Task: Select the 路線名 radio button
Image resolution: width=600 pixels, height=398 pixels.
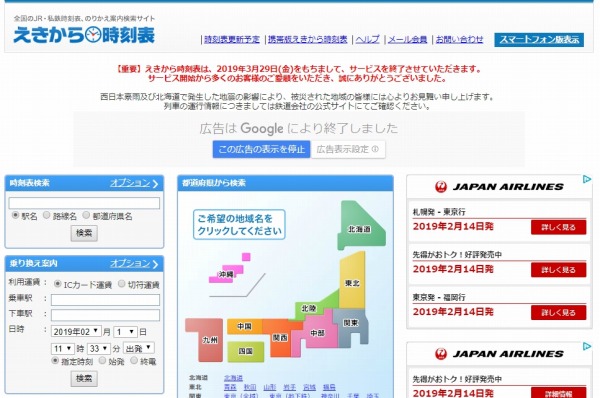Action: [47, 215]
